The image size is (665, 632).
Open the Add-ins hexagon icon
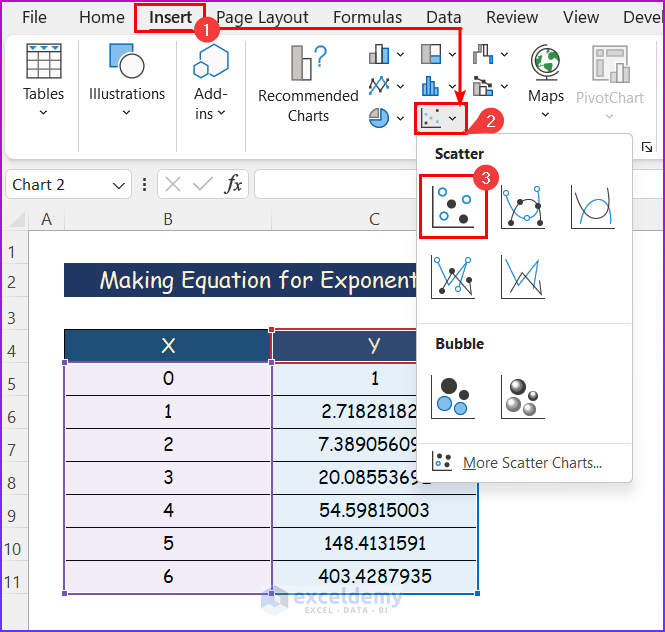pos(211,62)
